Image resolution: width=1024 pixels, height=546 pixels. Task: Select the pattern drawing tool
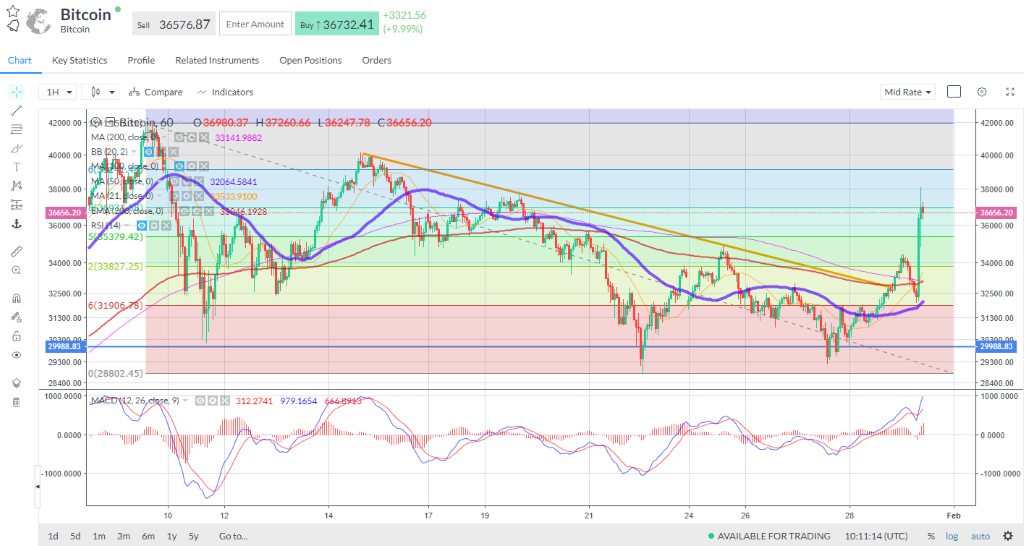(x=16, y=186)
